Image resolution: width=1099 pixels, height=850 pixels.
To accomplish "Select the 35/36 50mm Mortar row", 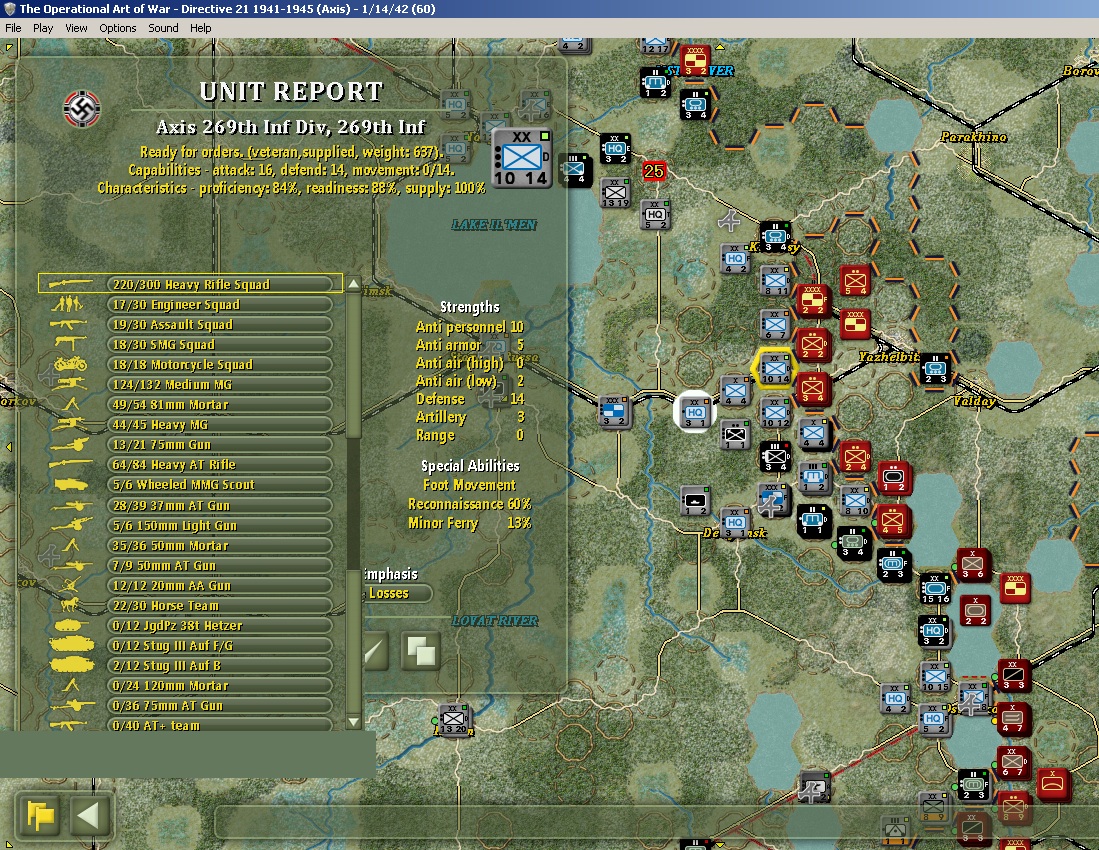I will coord(219,545).
